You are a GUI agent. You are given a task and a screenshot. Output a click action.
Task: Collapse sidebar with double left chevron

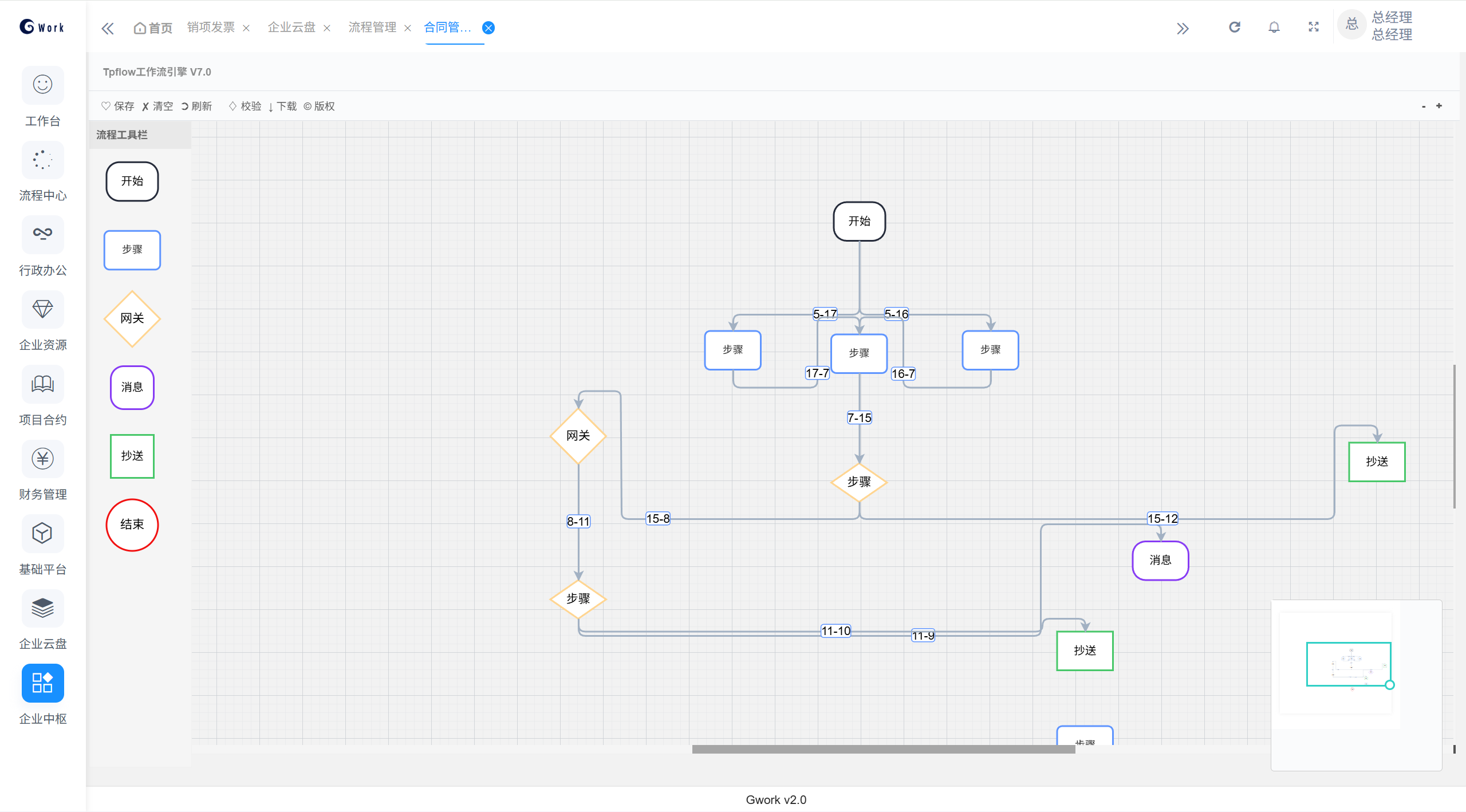[108, 28]
